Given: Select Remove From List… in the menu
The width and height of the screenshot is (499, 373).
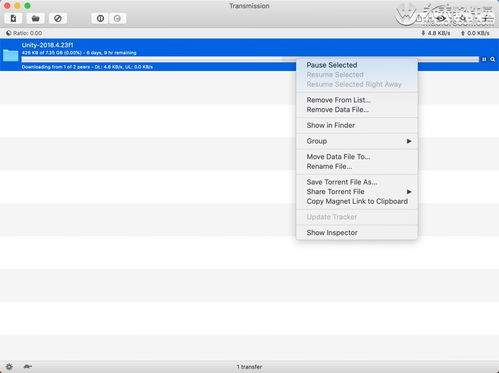Looking at the screenshot, I should coord(357,100).
